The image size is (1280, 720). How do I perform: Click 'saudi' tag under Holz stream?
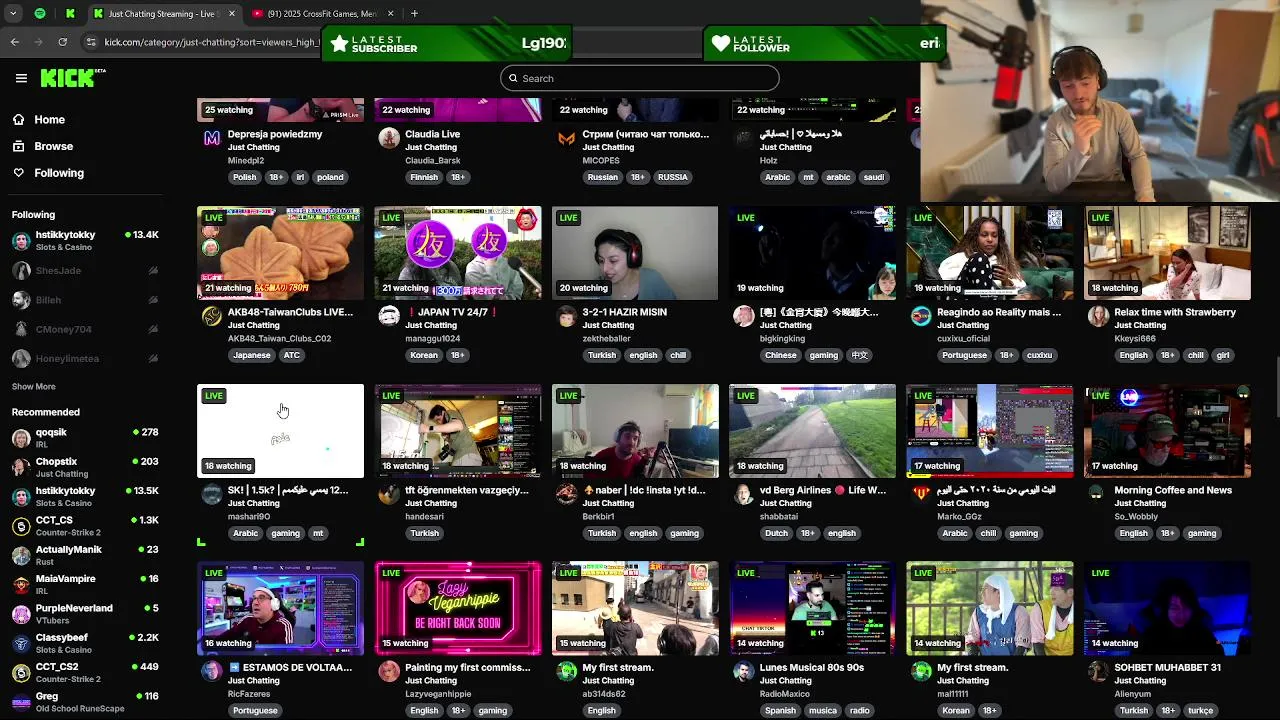874,177
